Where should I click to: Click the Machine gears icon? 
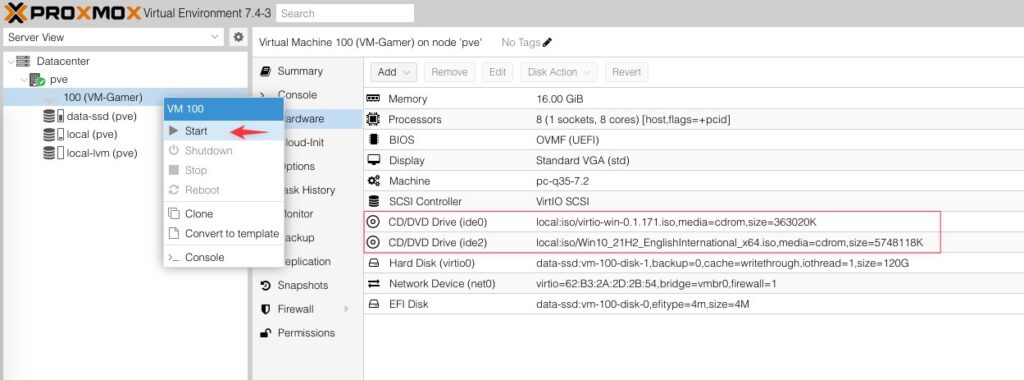[x=373, y=181]
